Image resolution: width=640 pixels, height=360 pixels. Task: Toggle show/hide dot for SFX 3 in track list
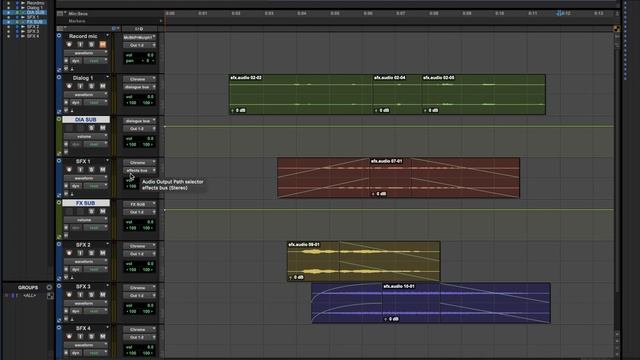9,31
